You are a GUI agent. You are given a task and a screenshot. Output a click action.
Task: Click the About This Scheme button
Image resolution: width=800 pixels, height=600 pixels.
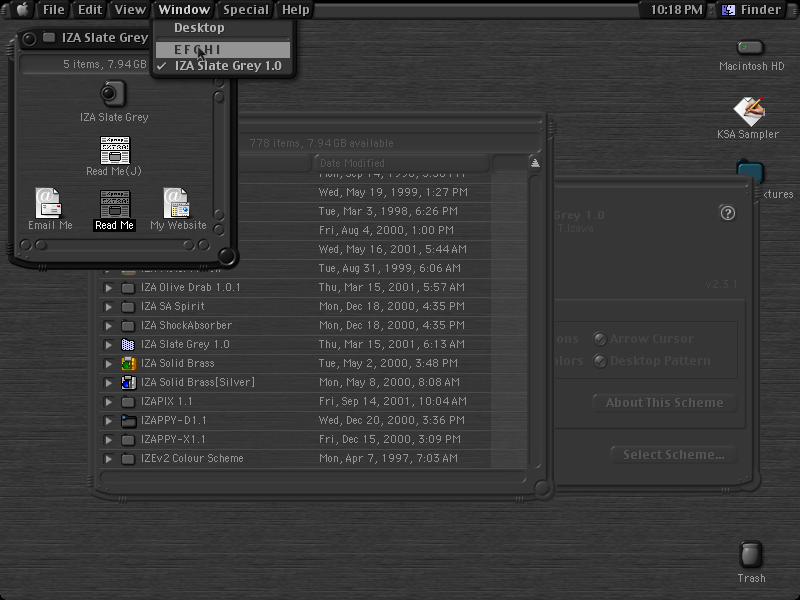click(x=664, y=403)
